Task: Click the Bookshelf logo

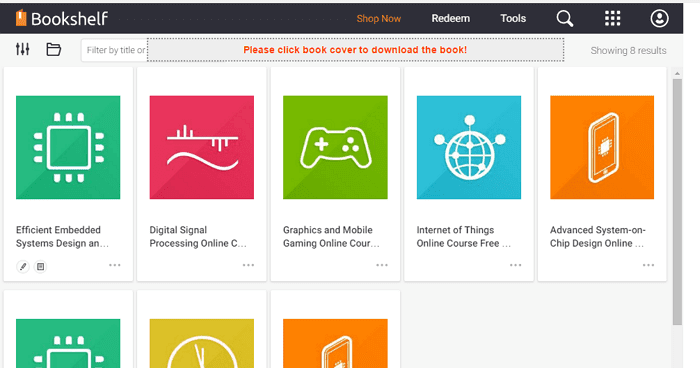Action: [62, 18]
